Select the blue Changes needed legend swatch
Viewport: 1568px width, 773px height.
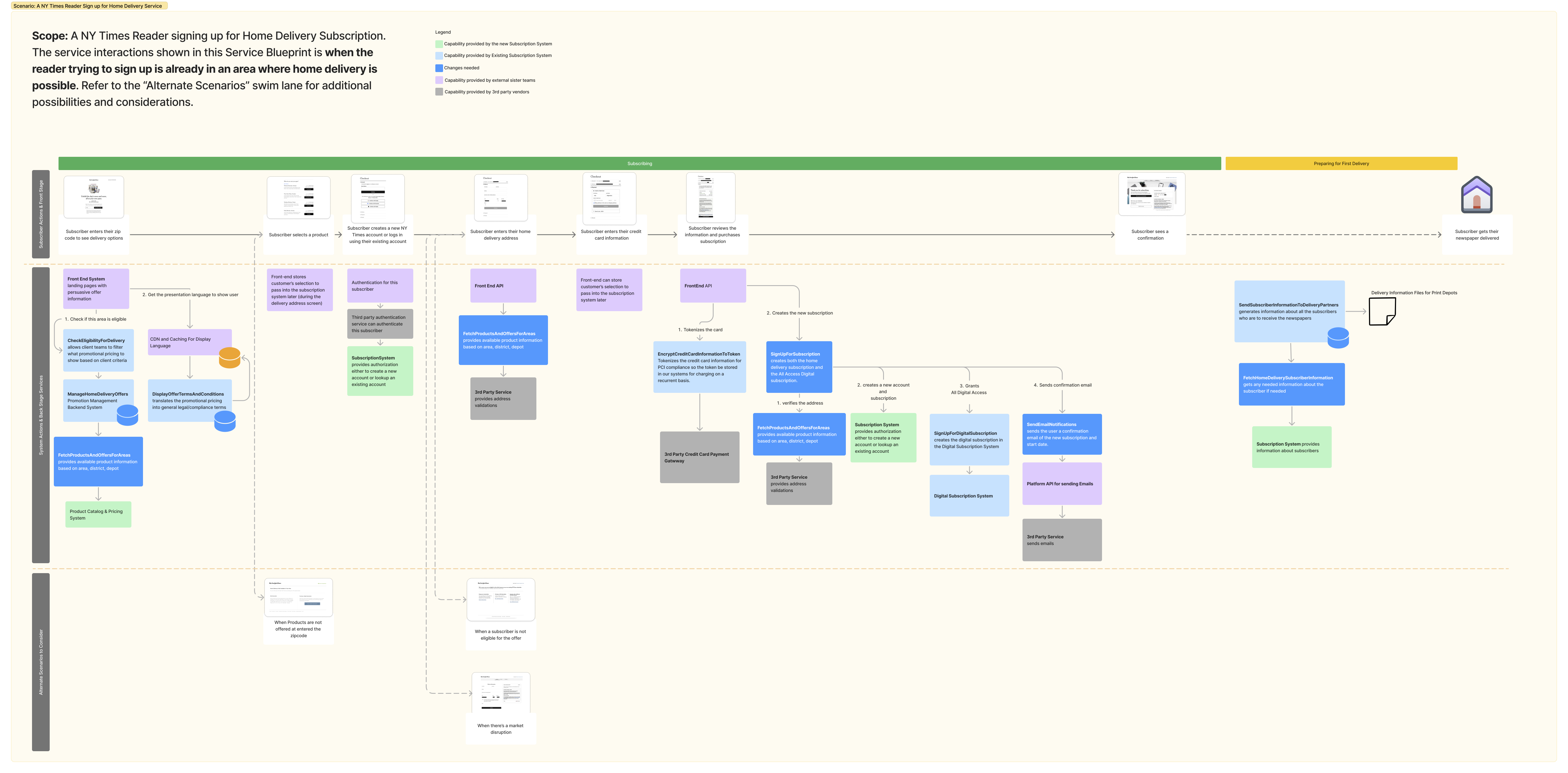(439, 68)
